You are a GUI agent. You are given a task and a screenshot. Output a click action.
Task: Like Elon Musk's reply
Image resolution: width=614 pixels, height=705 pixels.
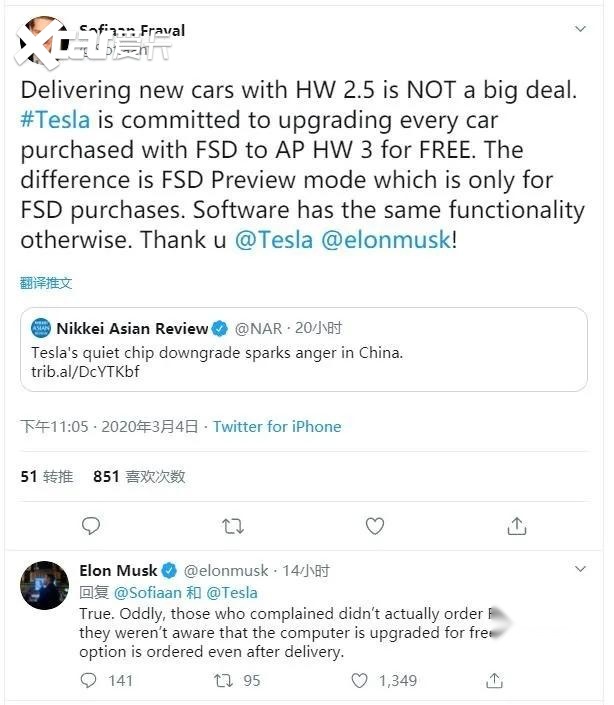pos(360,681)
